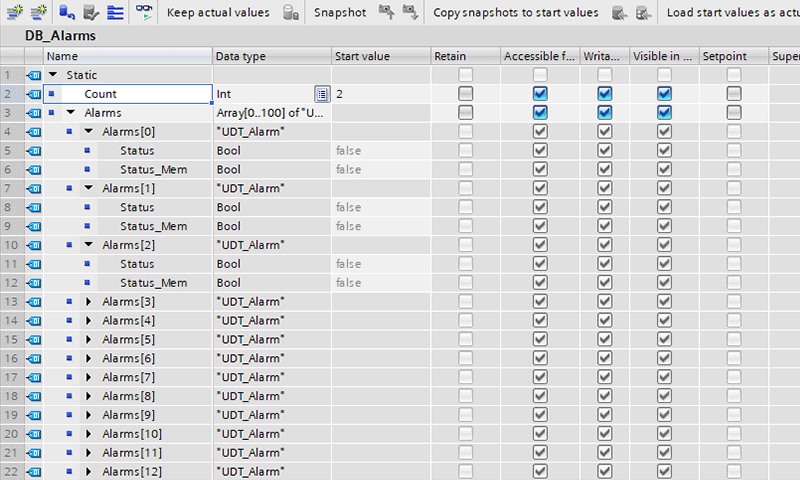
Task: Click the Array[0..100] data type cell
Action: coord(272,113)
